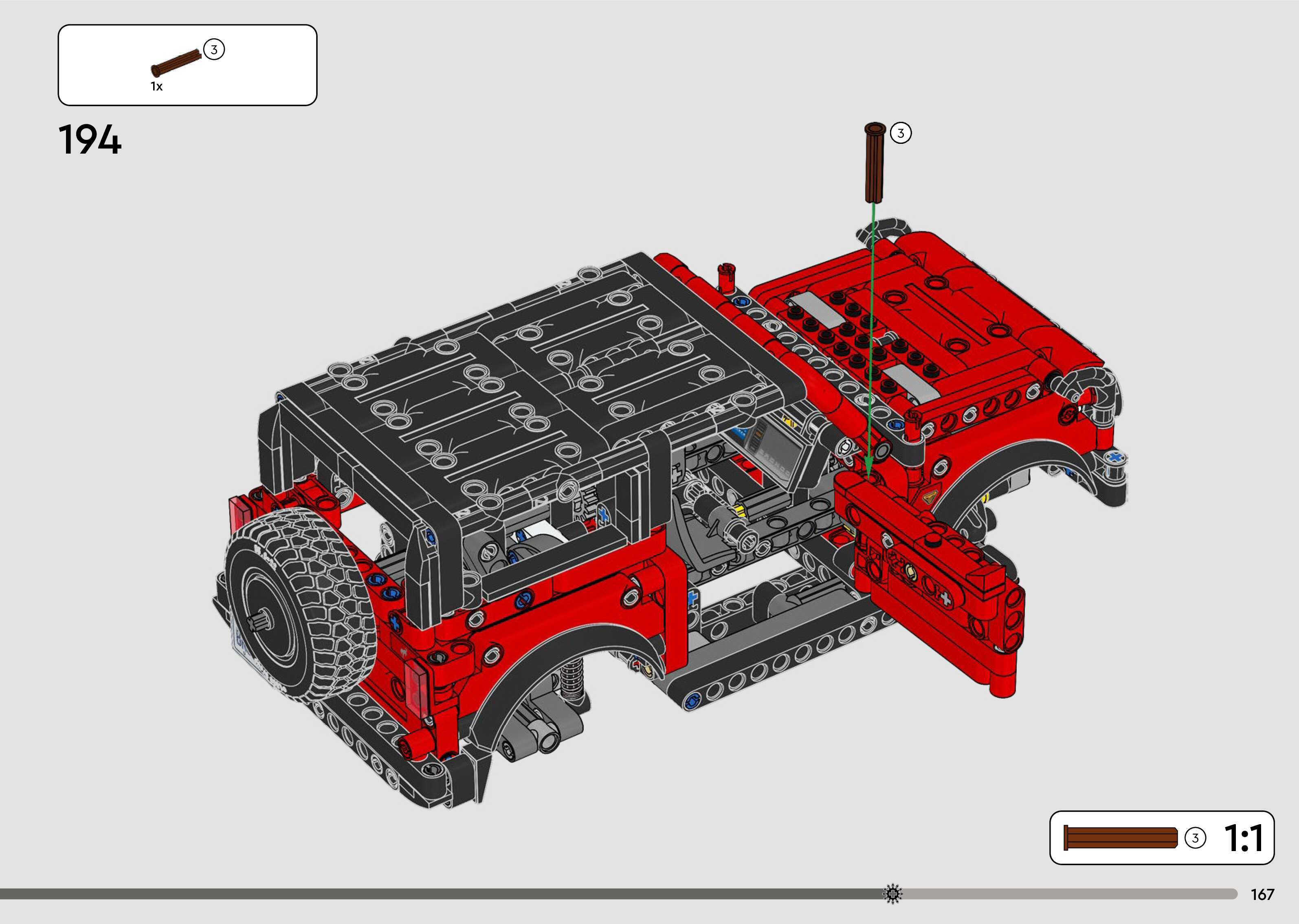1299x924 pixels.
Task: Click the brown axle in the parts box
Action: [177, 63]
